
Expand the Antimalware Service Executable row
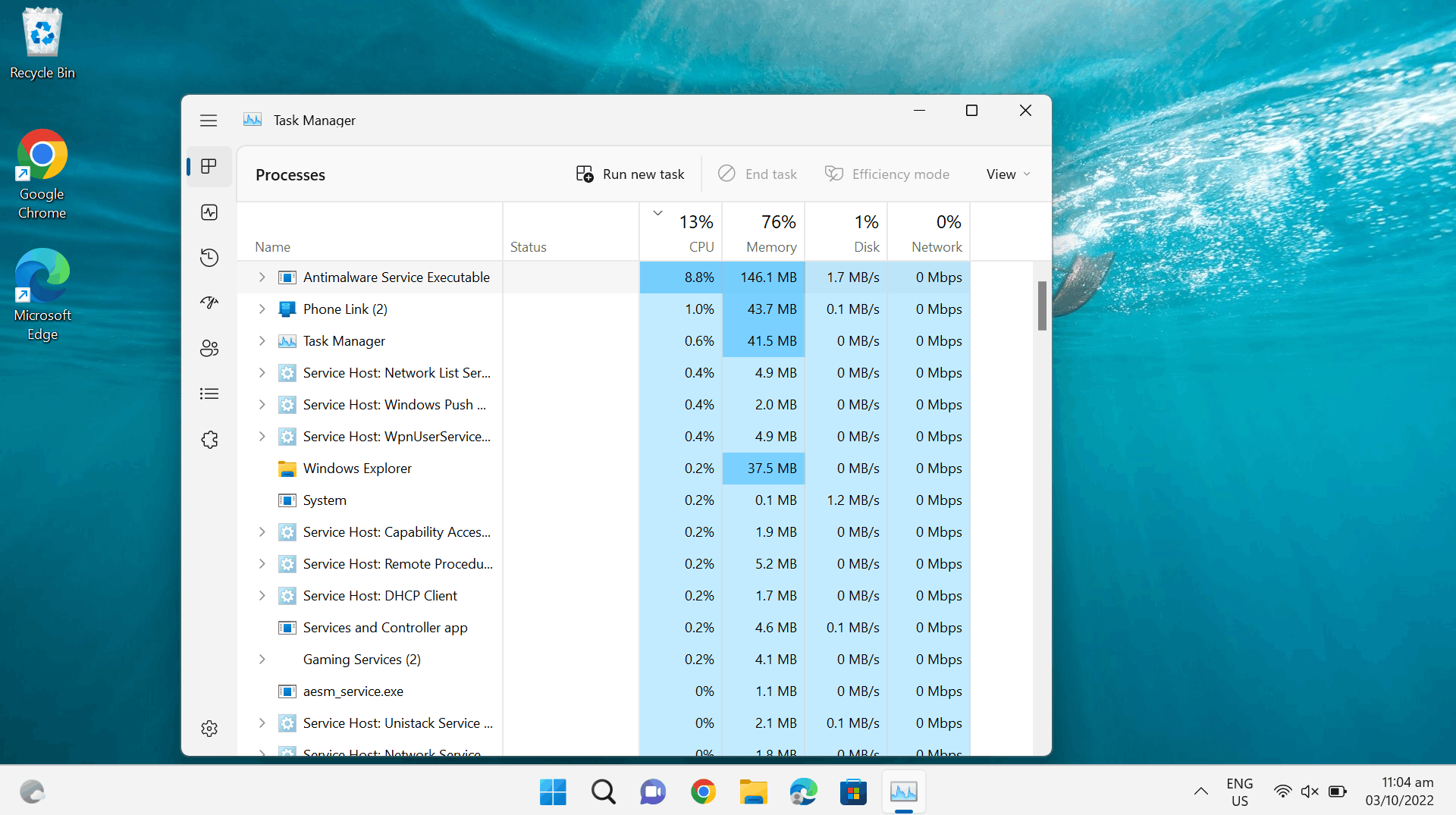[262, 277]
